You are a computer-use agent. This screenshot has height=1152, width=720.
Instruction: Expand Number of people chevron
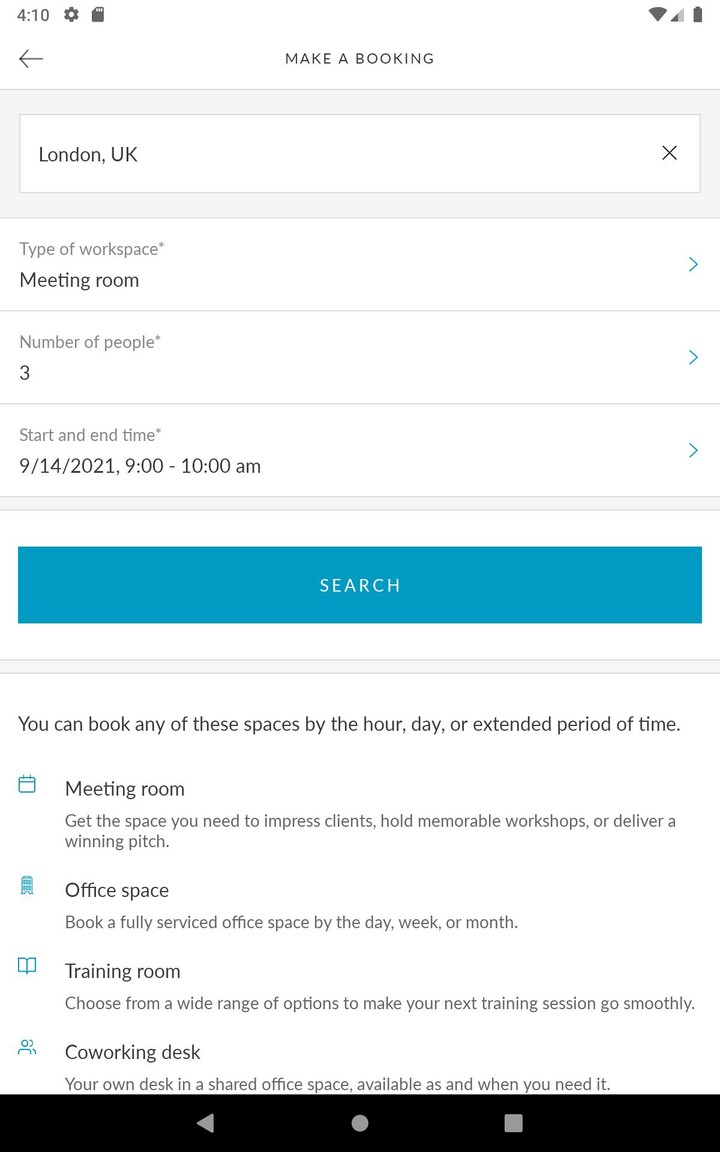coord(693,358)
